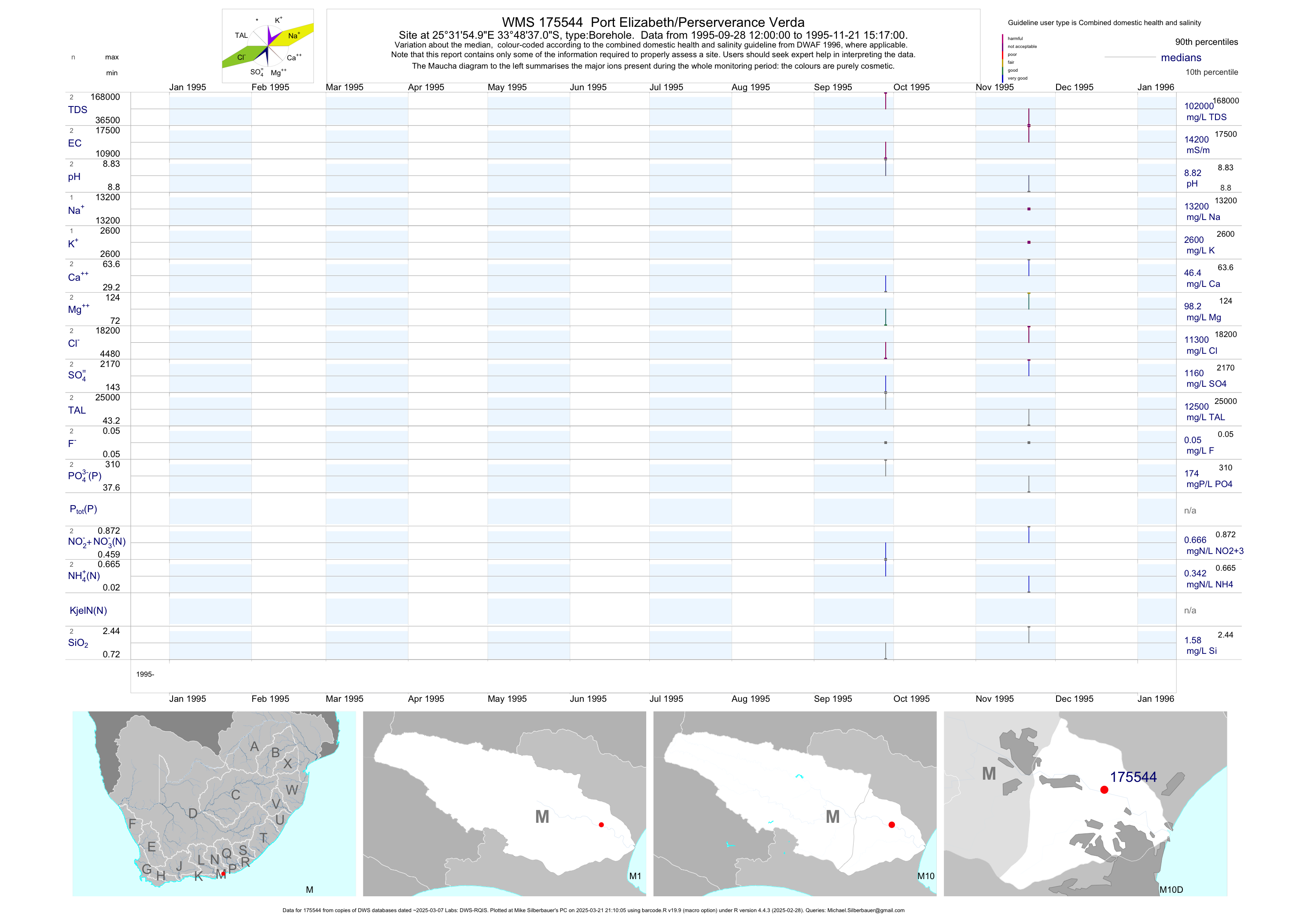Click the medians legend label

[1181, 58]
